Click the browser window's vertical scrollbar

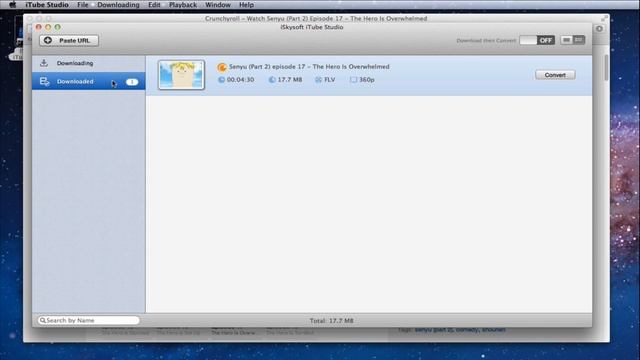tap(606, 68)
